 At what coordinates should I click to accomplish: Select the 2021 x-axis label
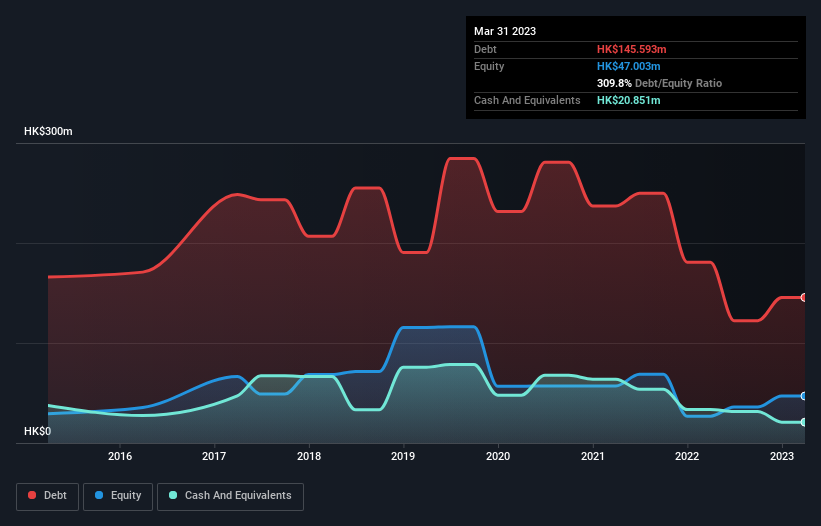(x=593, y=456)
